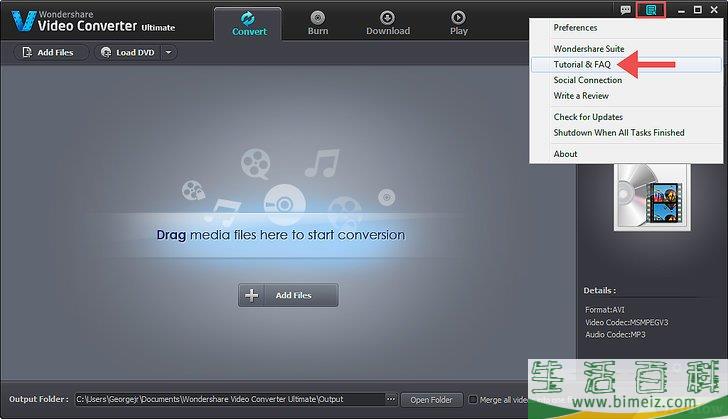Click the menu icon in title bar
Viewport: 728px width, 419px height.
pos(650,10)
